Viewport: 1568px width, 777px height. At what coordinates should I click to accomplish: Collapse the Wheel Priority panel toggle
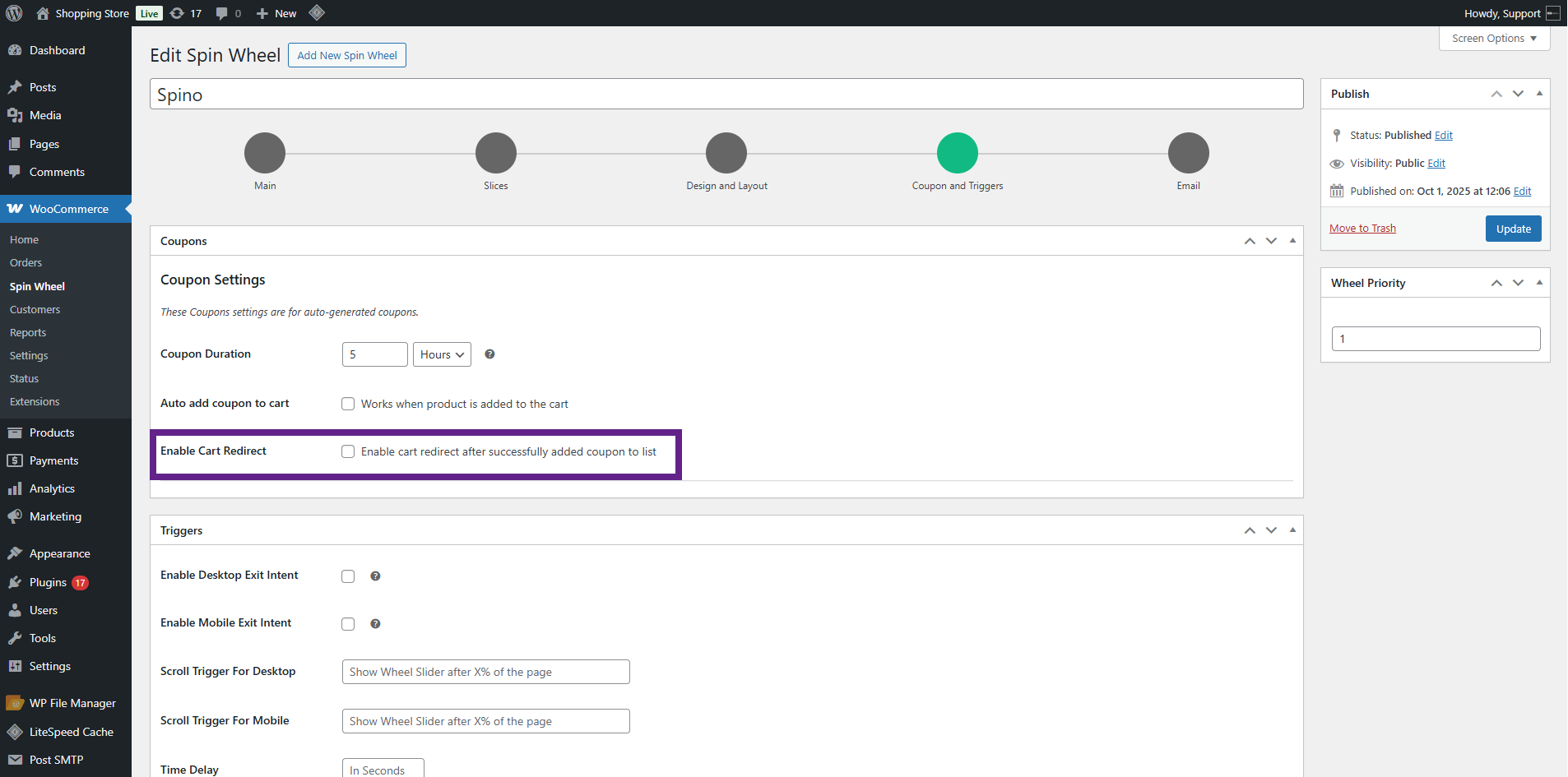tap(1539, 283)
